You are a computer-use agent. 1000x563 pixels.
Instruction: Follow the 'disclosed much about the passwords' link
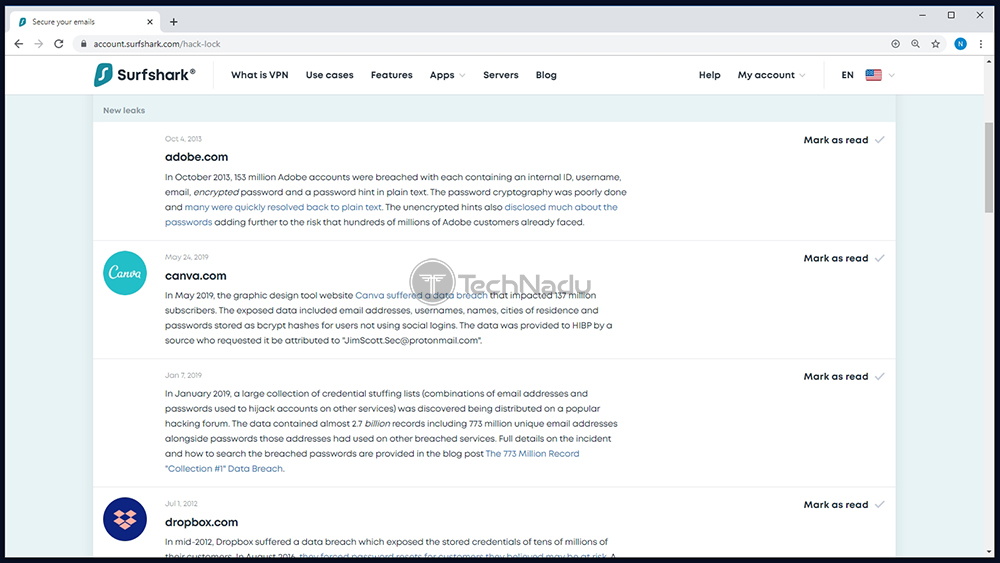(x=561, y=207)
